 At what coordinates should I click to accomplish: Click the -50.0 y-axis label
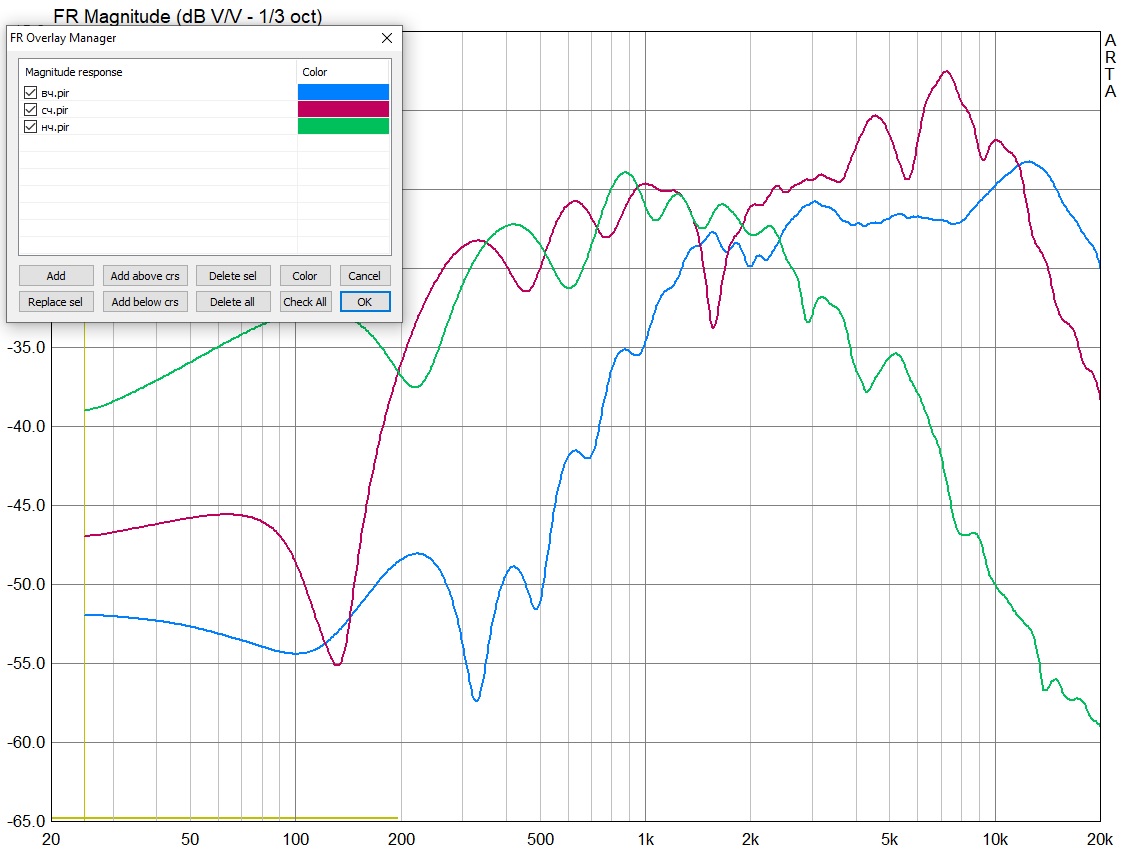click(26, 584)
